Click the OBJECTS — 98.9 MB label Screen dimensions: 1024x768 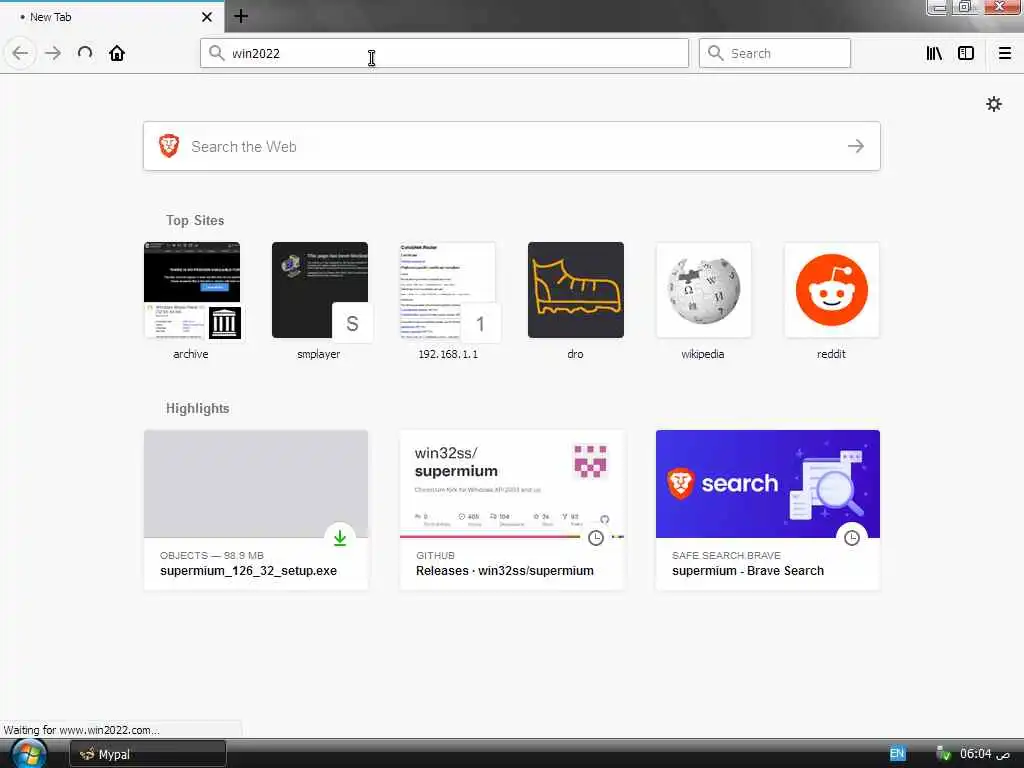coord(212,556)
